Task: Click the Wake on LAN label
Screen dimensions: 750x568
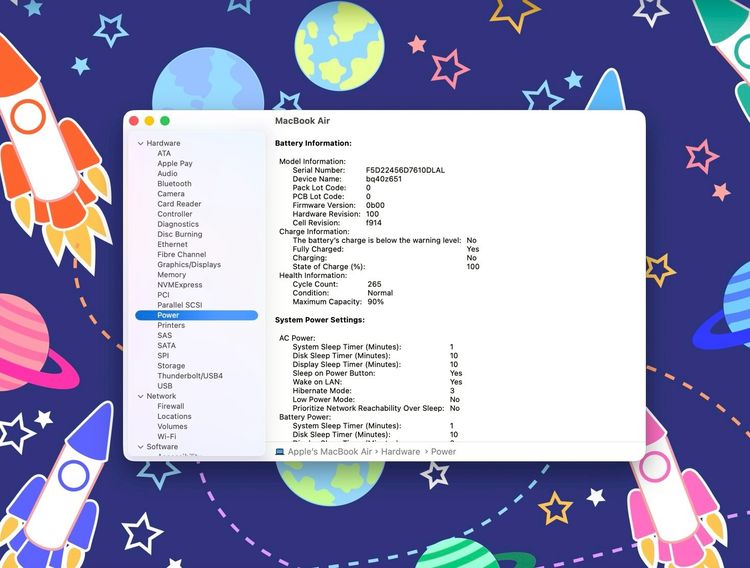Action: tap(317, 382)
